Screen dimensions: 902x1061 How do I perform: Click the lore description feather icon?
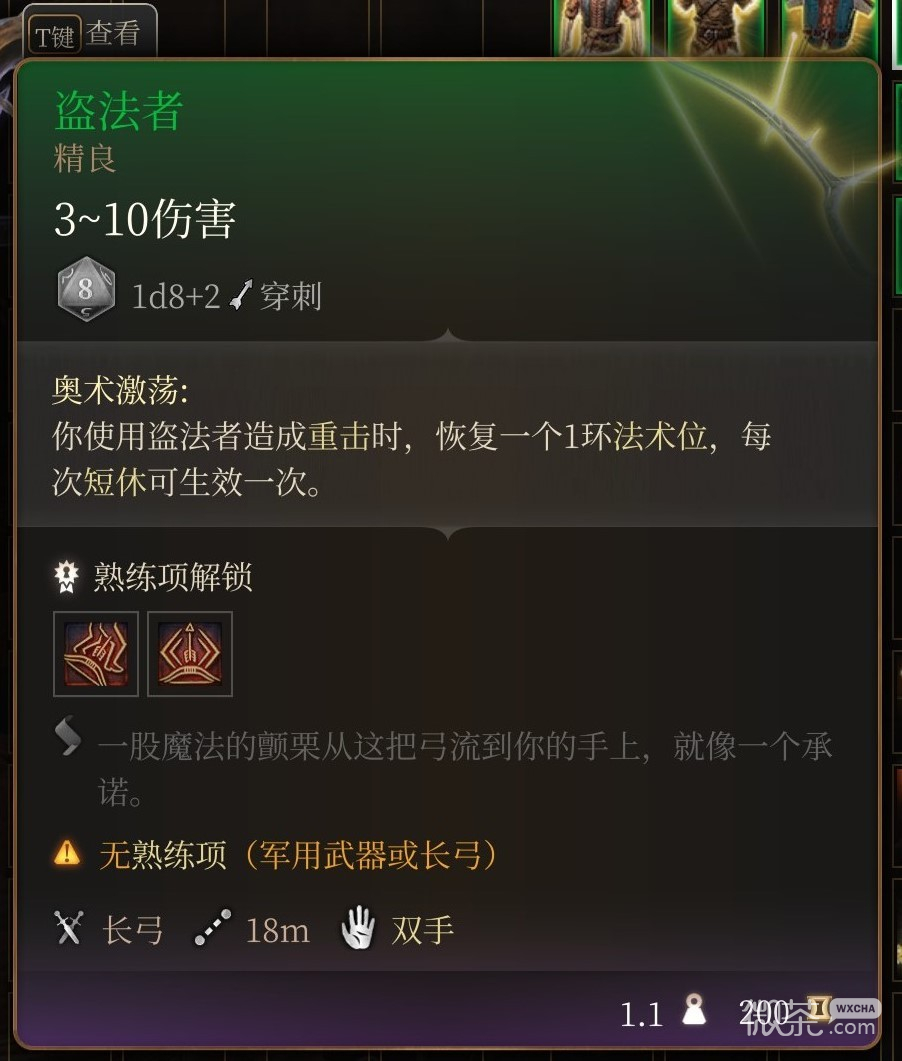pos(68,736)
